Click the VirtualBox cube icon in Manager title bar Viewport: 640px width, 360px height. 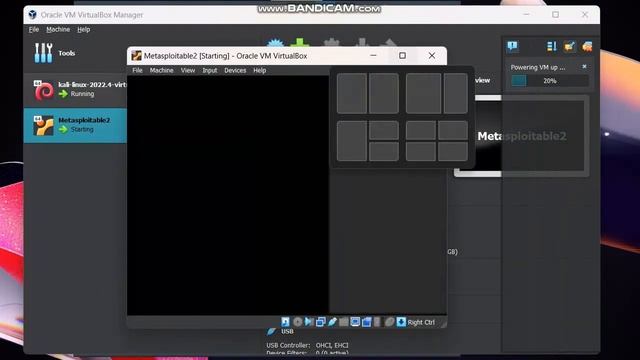click(33, 15)
